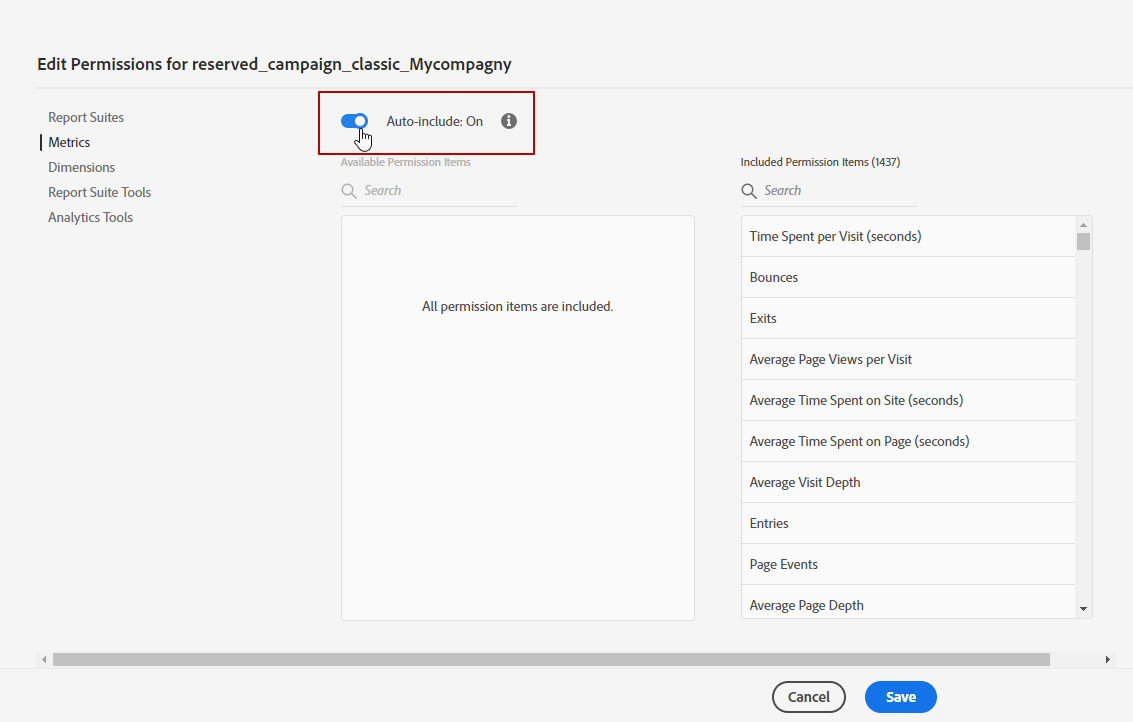Click the horizontal scrollbar right arrow

coord(1107,659)
